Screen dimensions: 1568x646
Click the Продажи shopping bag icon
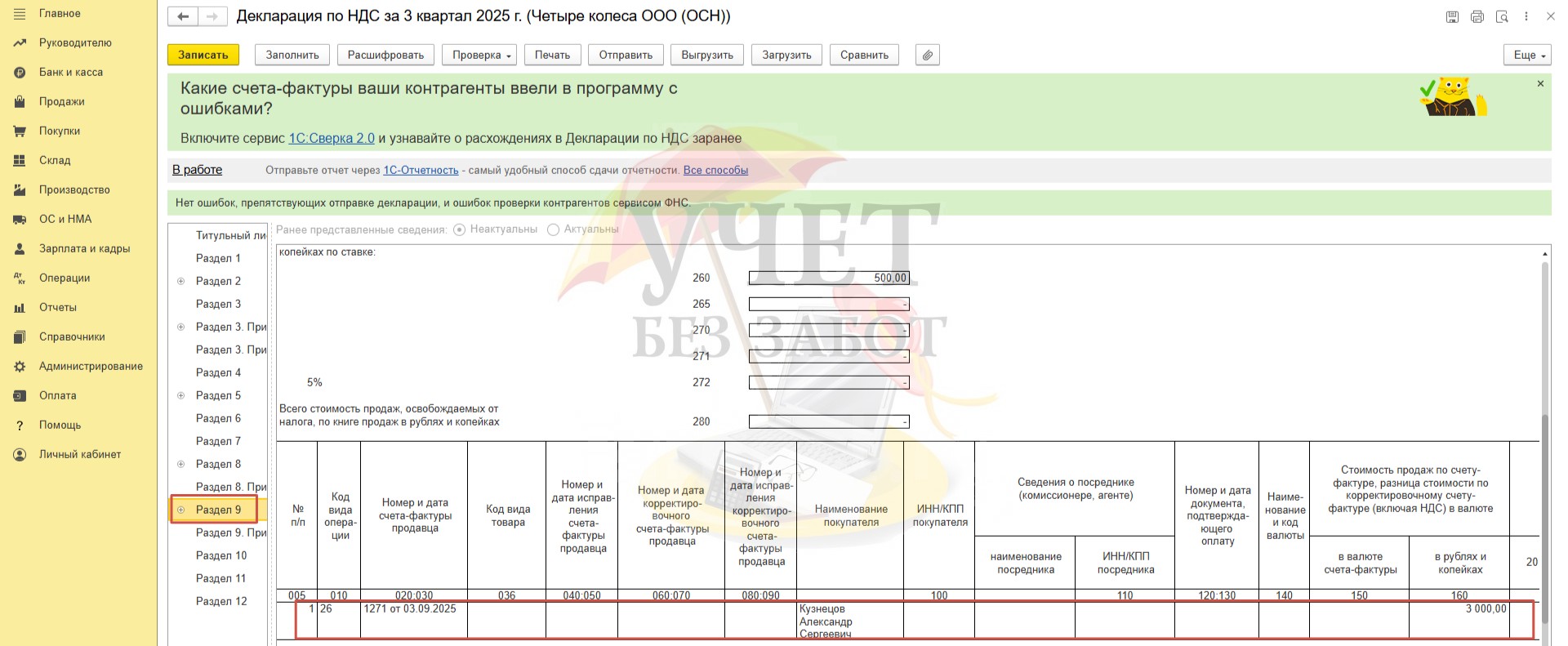tap(20, 102)
